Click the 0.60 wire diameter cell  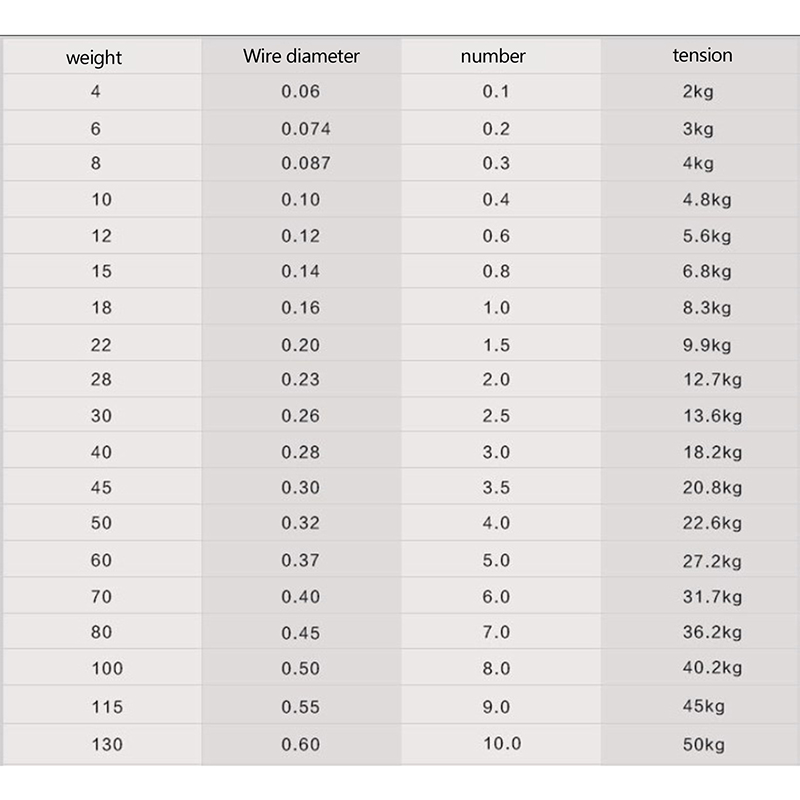(x=301, y=744)
